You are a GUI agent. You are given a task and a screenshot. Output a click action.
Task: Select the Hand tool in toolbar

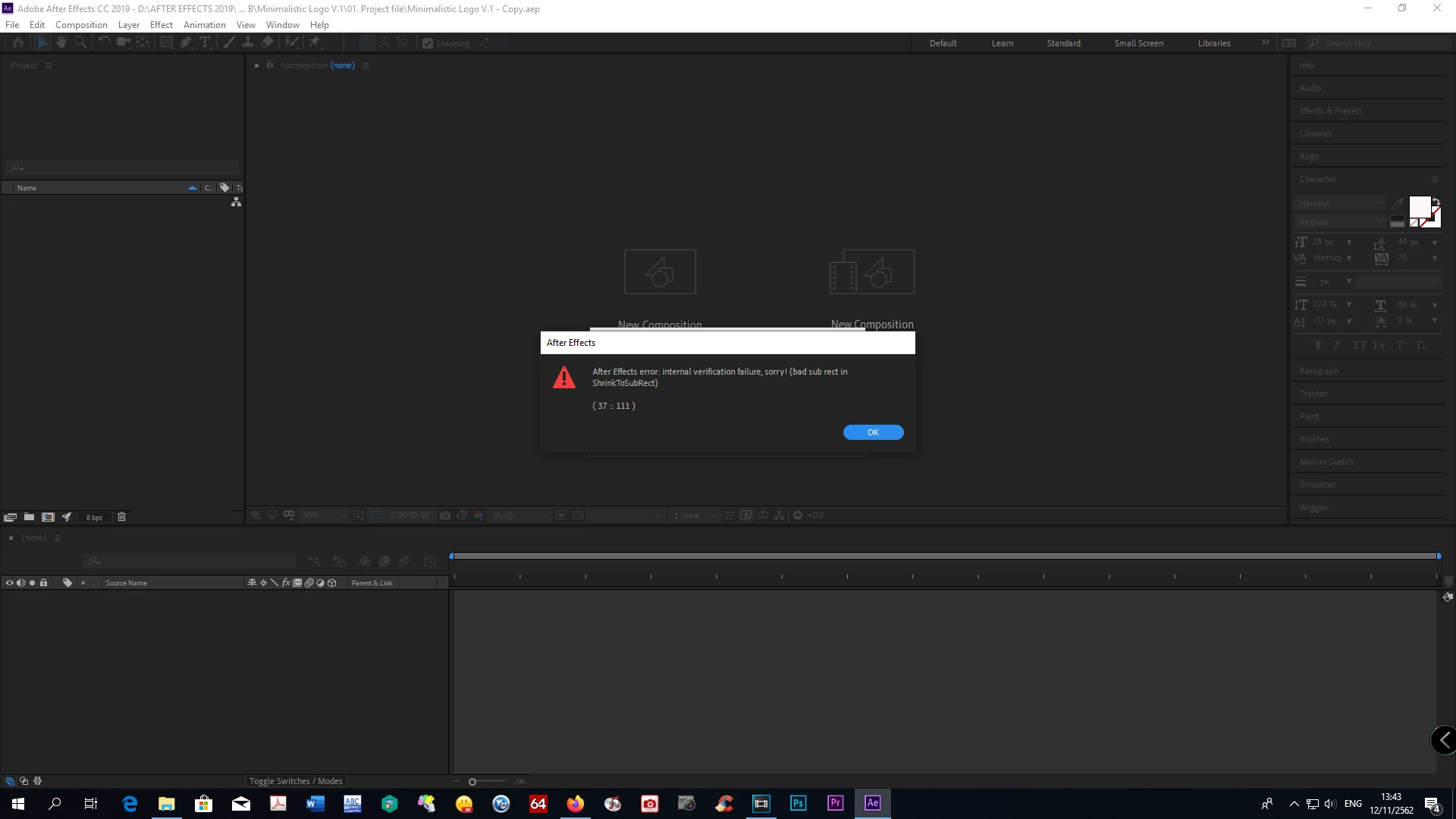point(61,42)
